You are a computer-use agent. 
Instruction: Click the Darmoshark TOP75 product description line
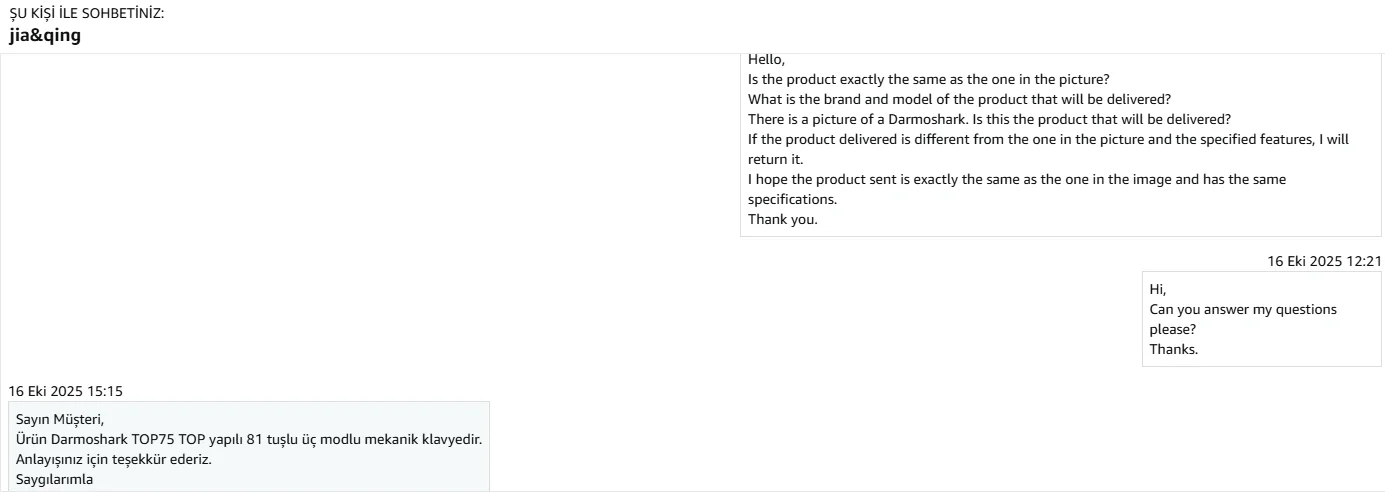(249, 439)
